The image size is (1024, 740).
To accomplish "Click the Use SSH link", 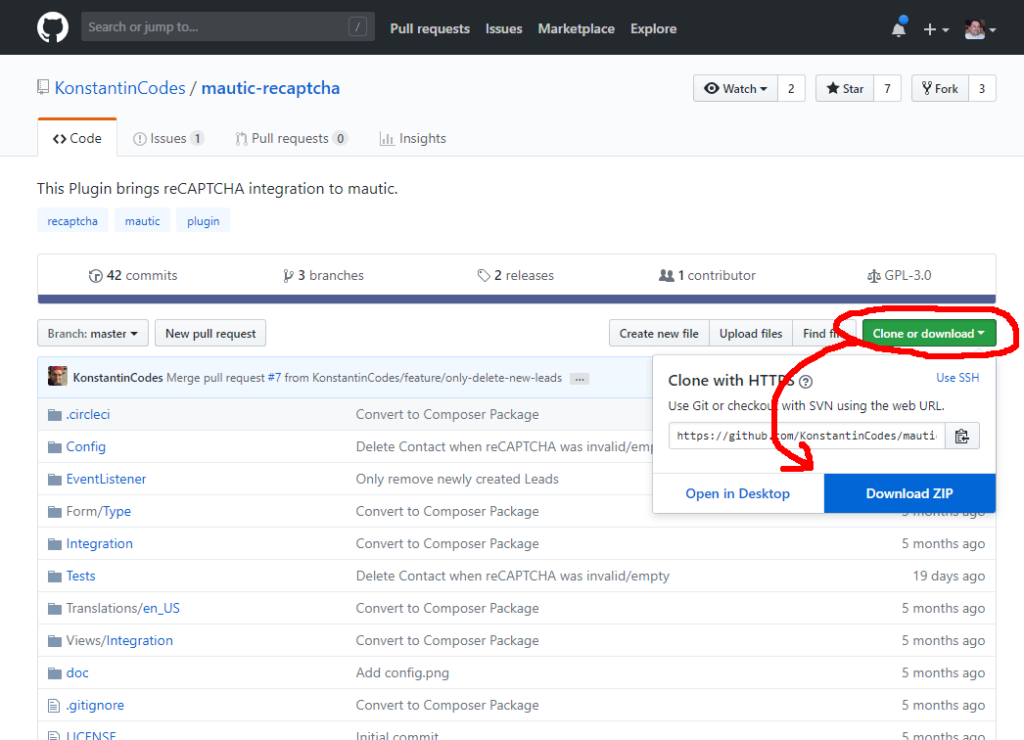I will 957,378.
